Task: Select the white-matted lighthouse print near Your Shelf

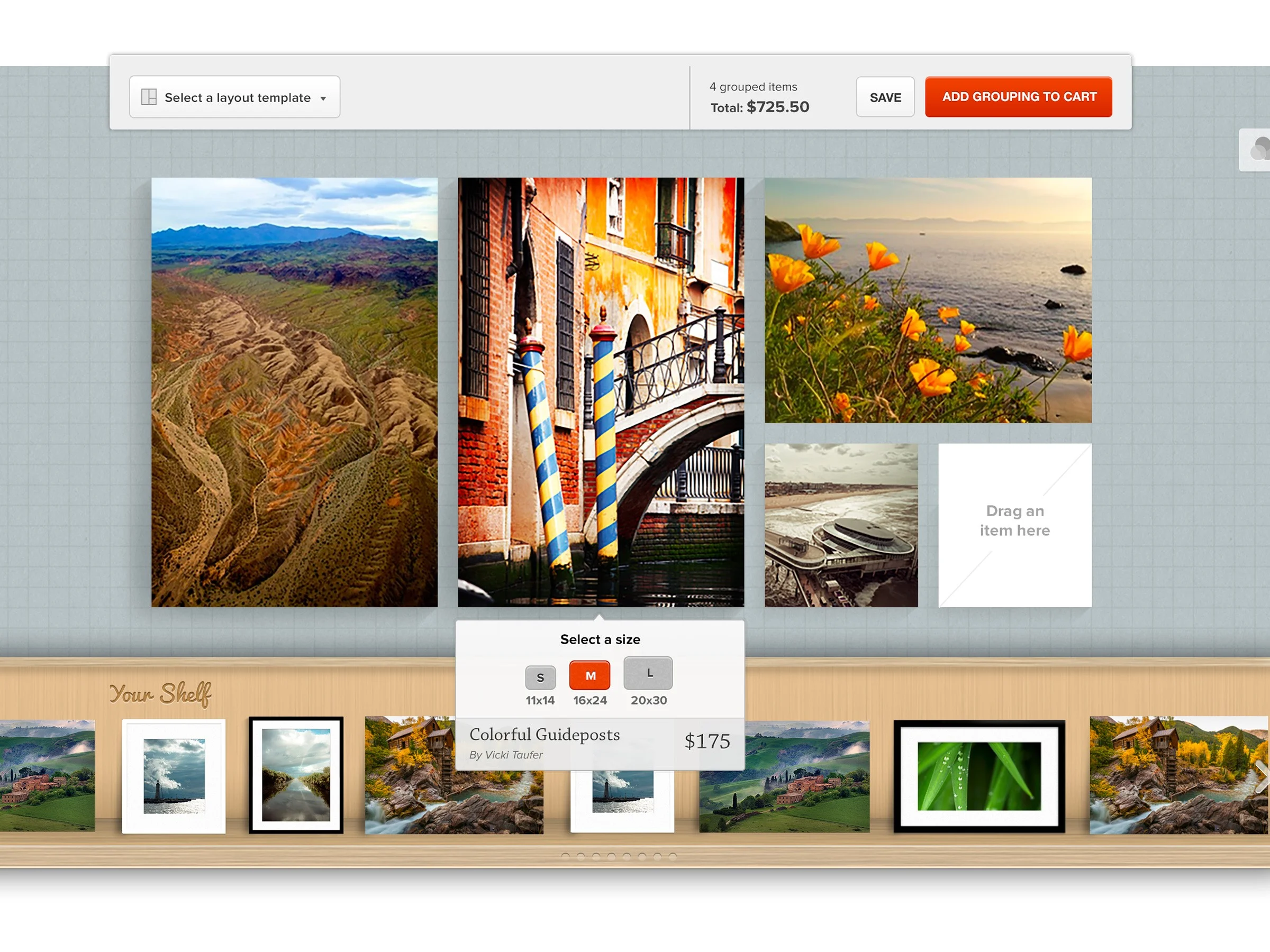Action: (x=174, y=776)
